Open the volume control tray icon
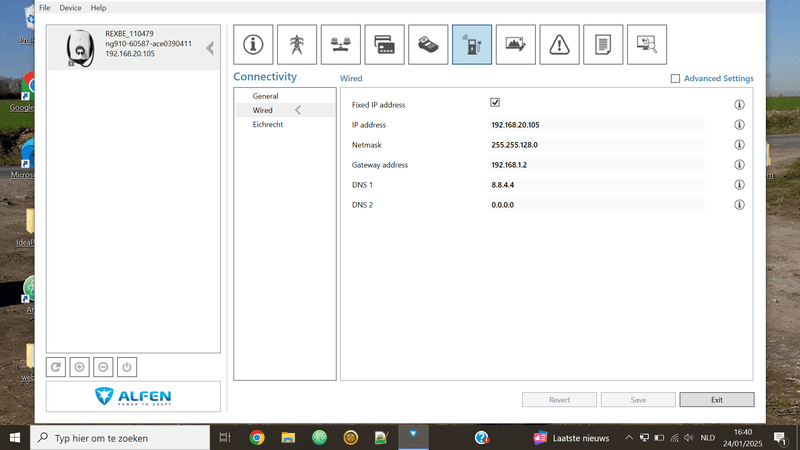The height and width of the screenshot is (450, 800). 689,438
